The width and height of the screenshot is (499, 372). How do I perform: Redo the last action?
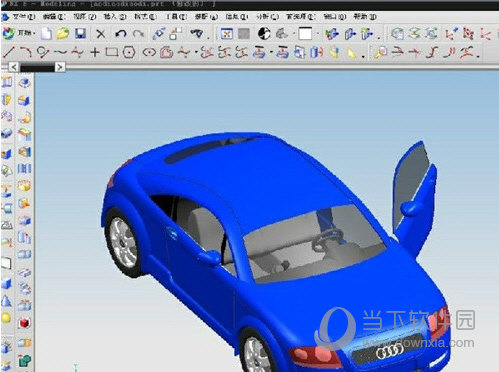(x=138, y=34)
